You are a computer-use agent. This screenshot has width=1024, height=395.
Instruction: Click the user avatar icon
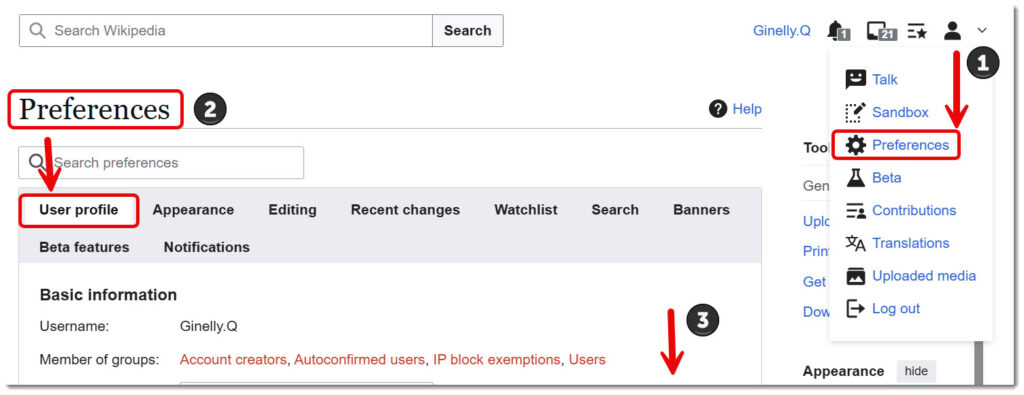(x=953, y=30)
